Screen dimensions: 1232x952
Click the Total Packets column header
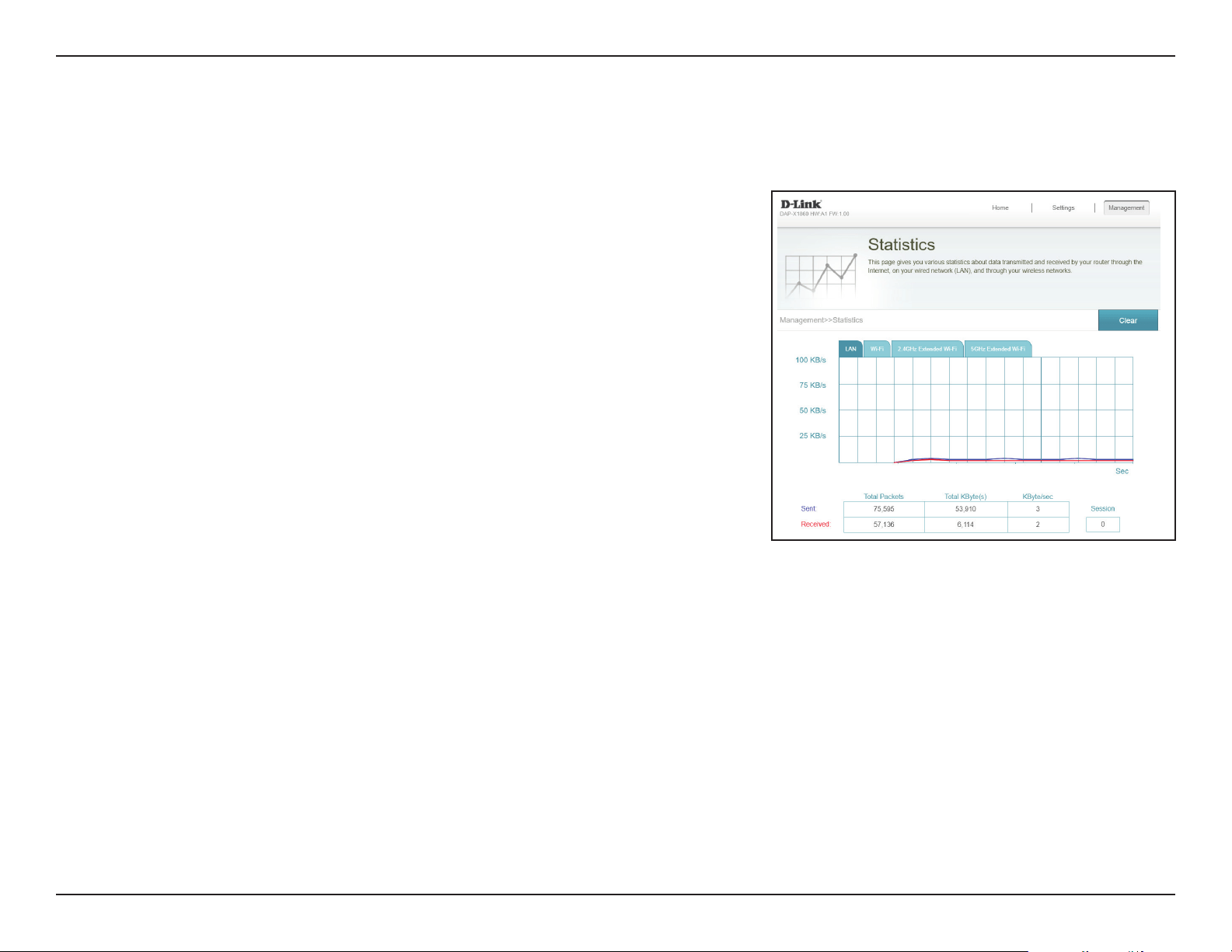click(x=884, y=497)
